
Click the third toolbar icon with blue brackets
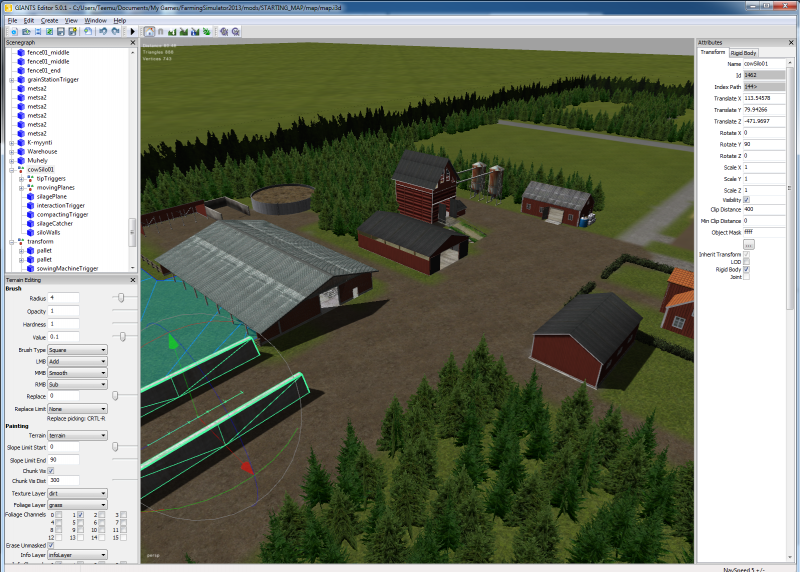coord(38,32)
